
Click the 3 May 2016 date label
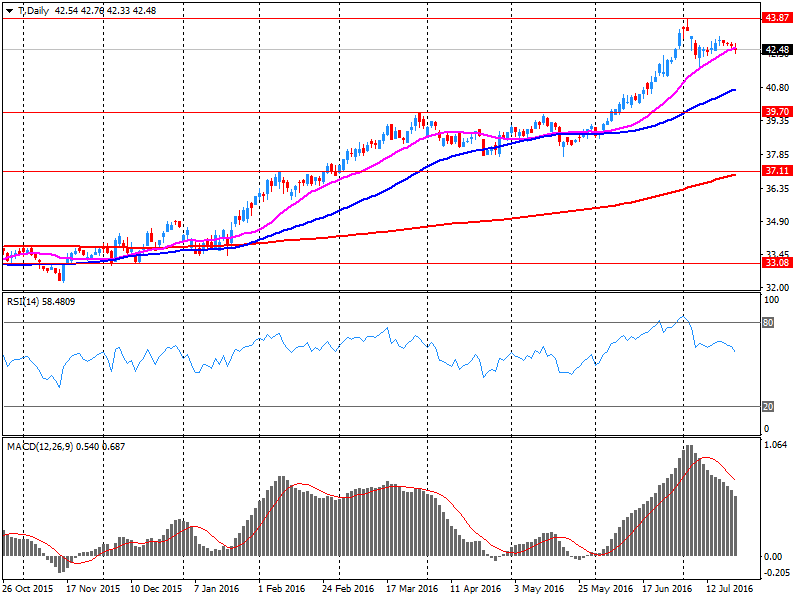[x=538, y=588]
